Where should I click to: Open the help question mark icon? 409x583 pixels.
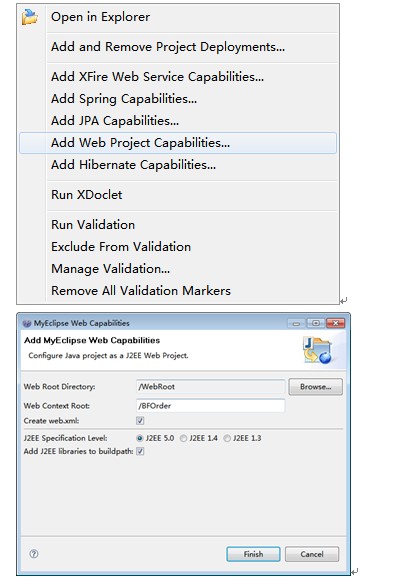click(33, 554)
